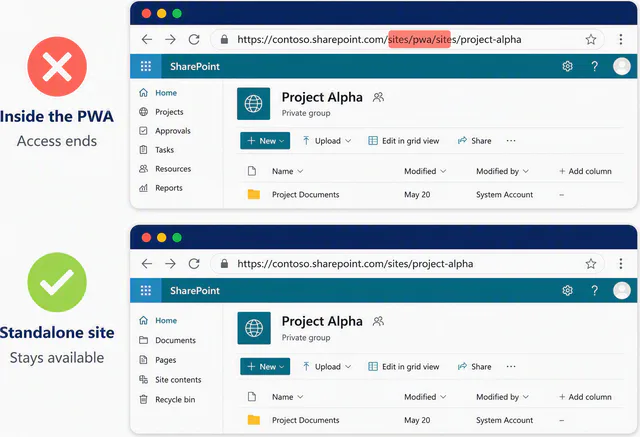Click lock icon in standalone site address bar
The width and height of the screenshot is (640, 437).
point(224,264)
